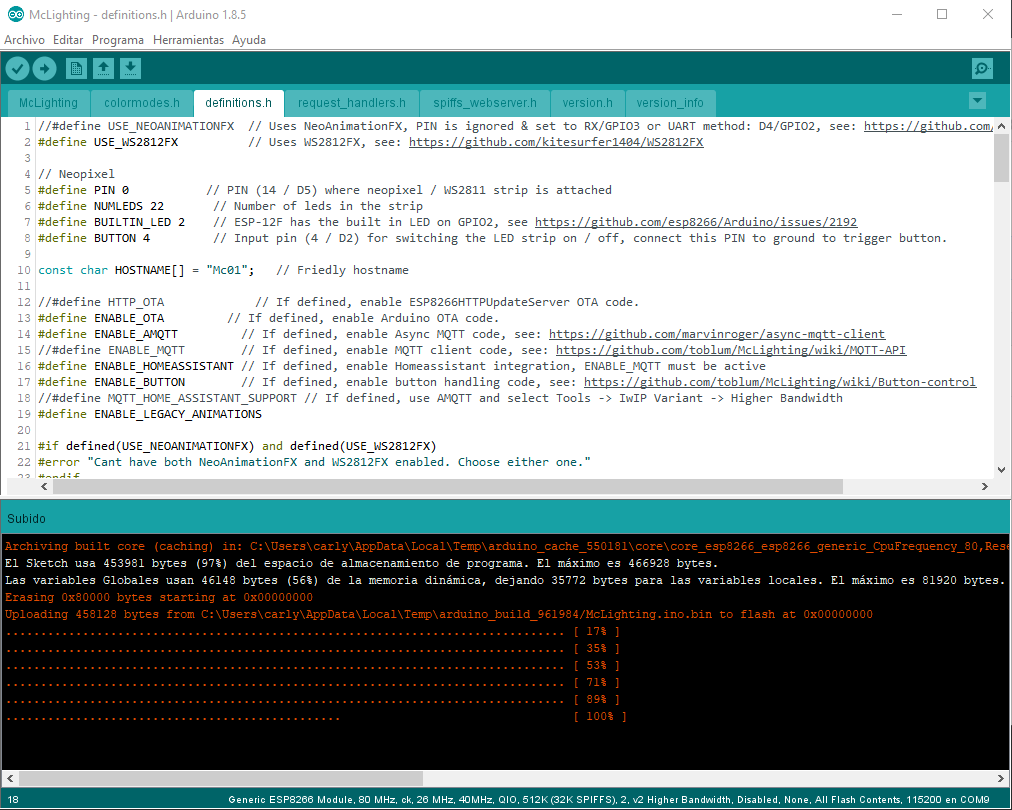Click the 'Uploading 458128 bytes' console line
The height and width of the screenshot is (810, 1012).
click(439, 614)
